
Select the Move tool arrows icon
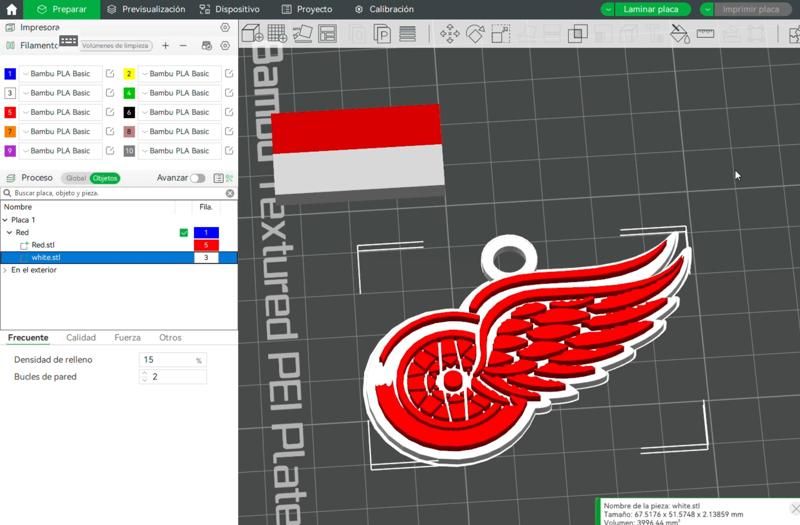449,34
